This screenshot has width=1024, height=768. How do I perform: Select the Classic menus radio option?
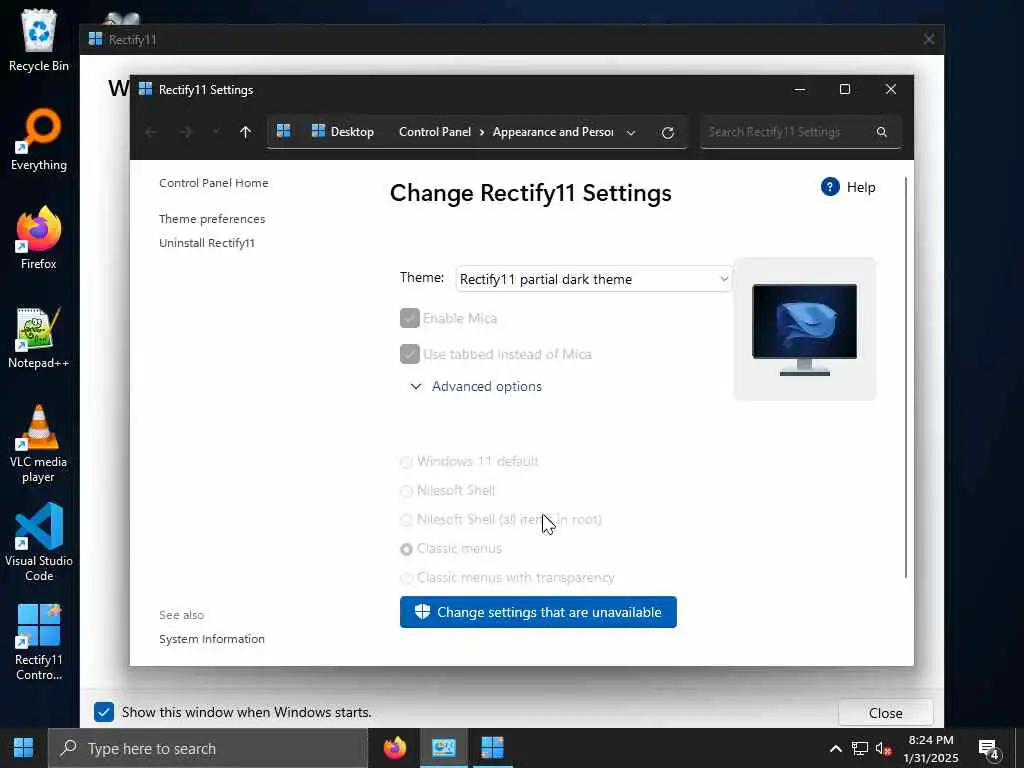pyautogui.click(x=406, y=549)
